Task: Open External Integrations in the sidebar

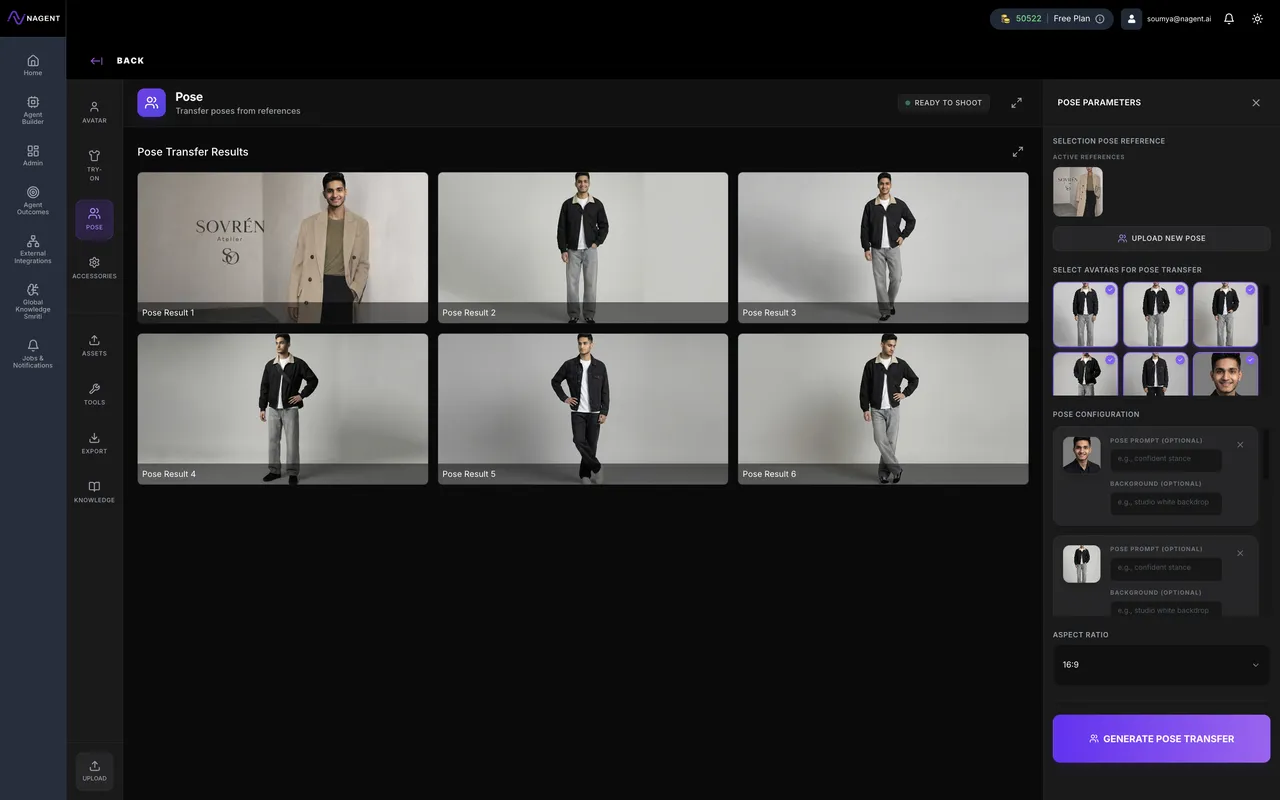Action: [x=33, y=249]
